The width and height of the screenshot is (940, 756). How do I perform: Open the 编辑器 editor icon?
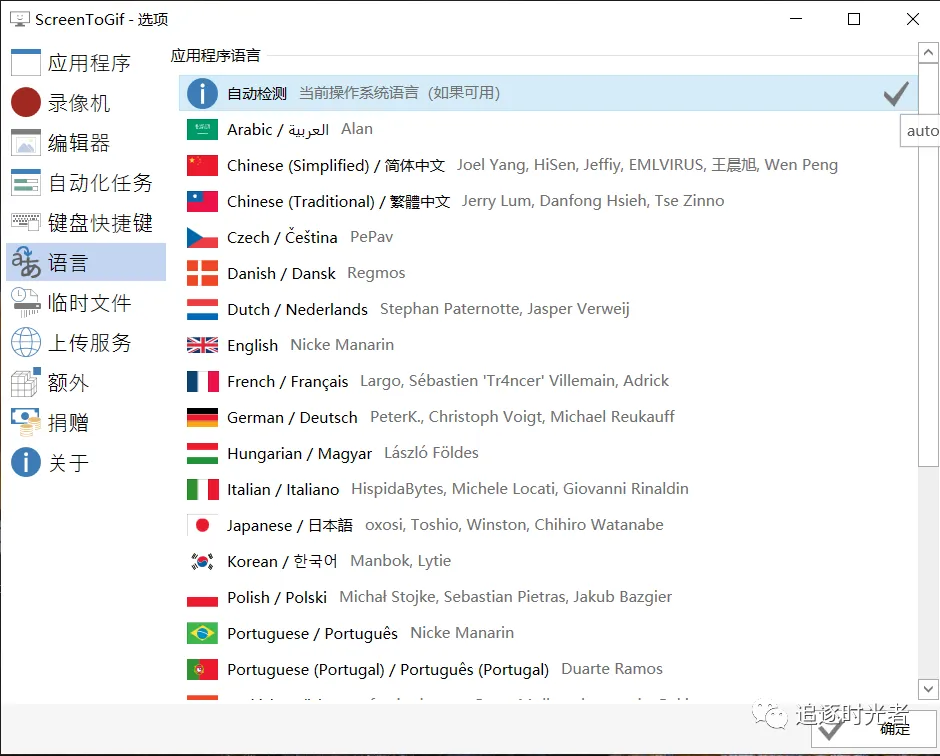pos(26,143)
